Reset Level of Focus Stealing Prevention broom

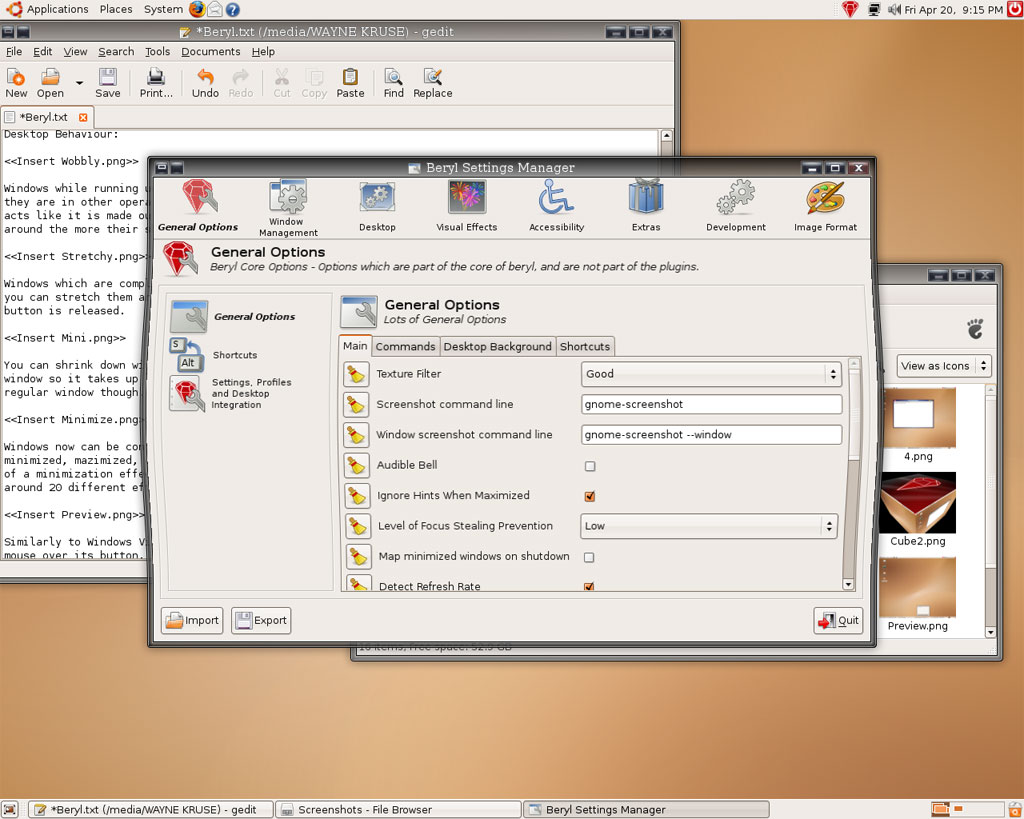pos(358,526)
